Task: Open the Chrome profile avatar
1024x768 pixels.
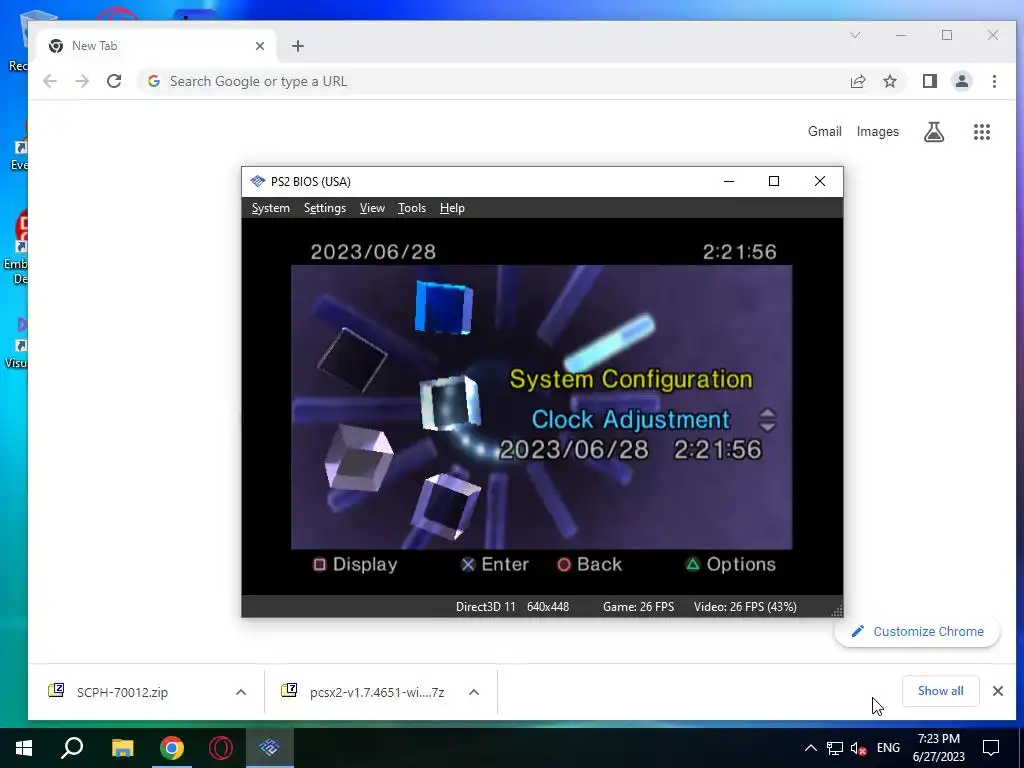Action: point(962,81)
